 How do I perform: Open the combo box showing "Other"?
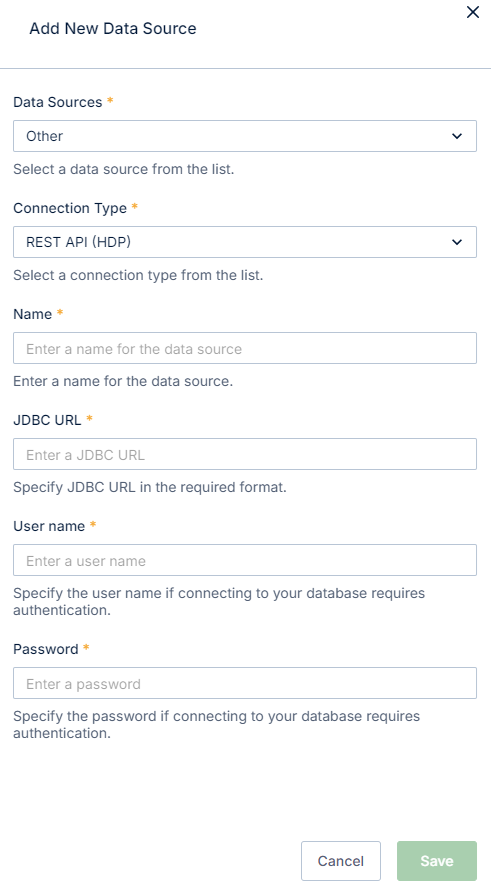245,136
